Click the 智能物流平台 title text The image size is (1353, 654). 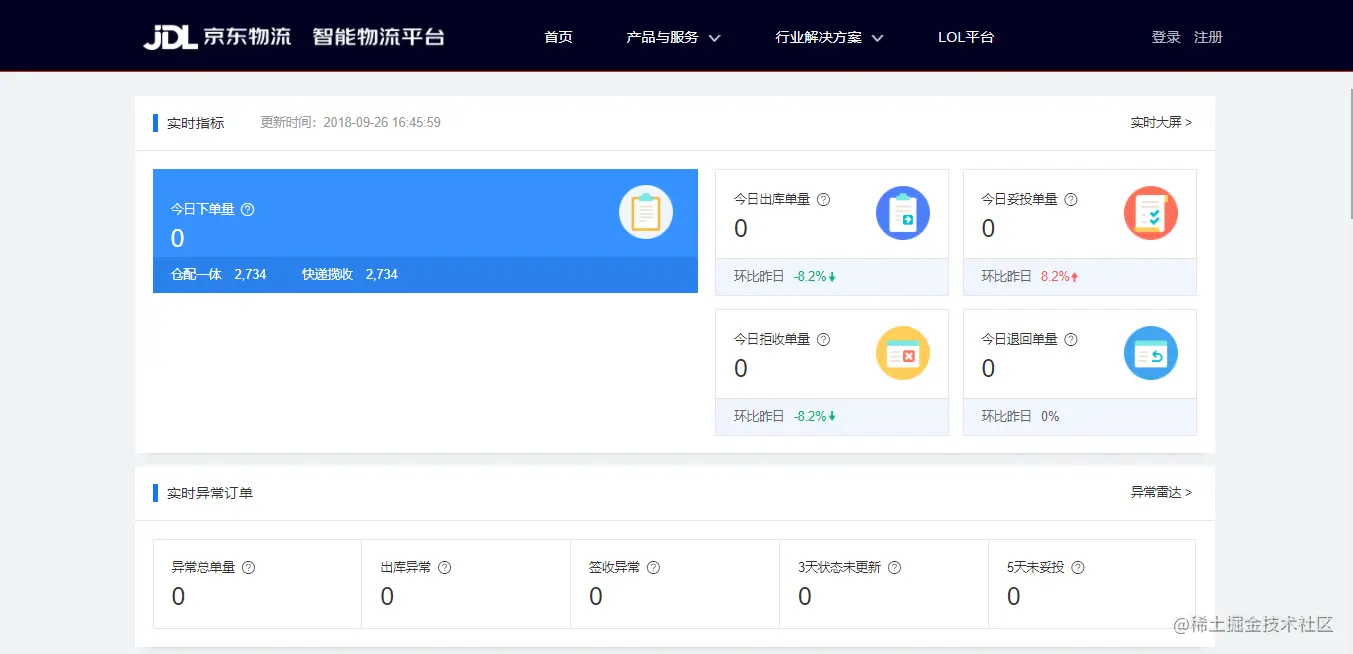tap(378, 37)
